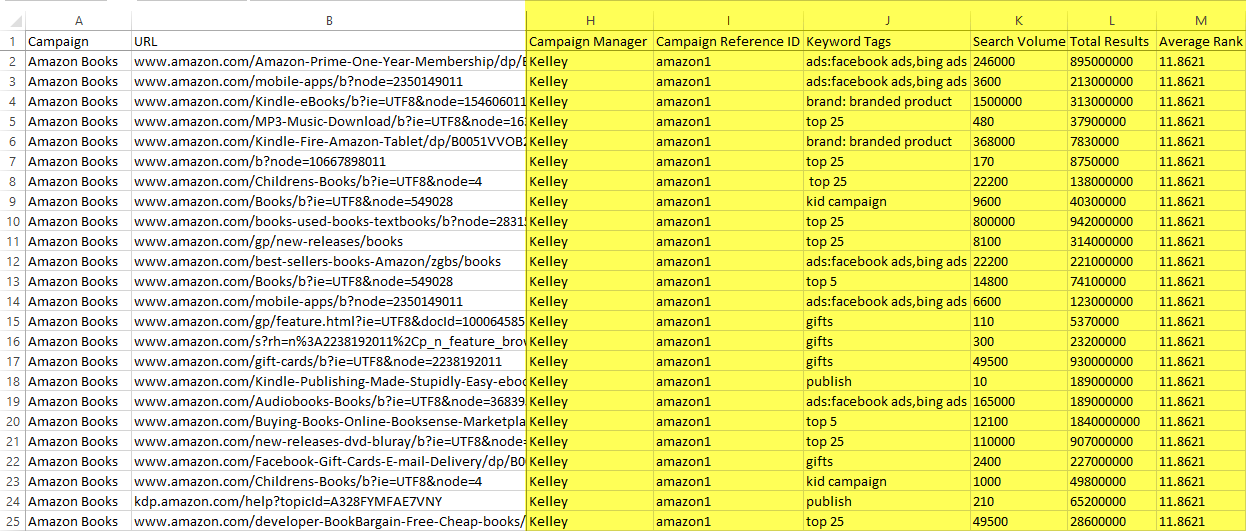Select Search Volume cell showing 1500000
Image resolution: width=1246 pixels, height=531 pixels.
pyautogui.click(x=1018, y=101)
